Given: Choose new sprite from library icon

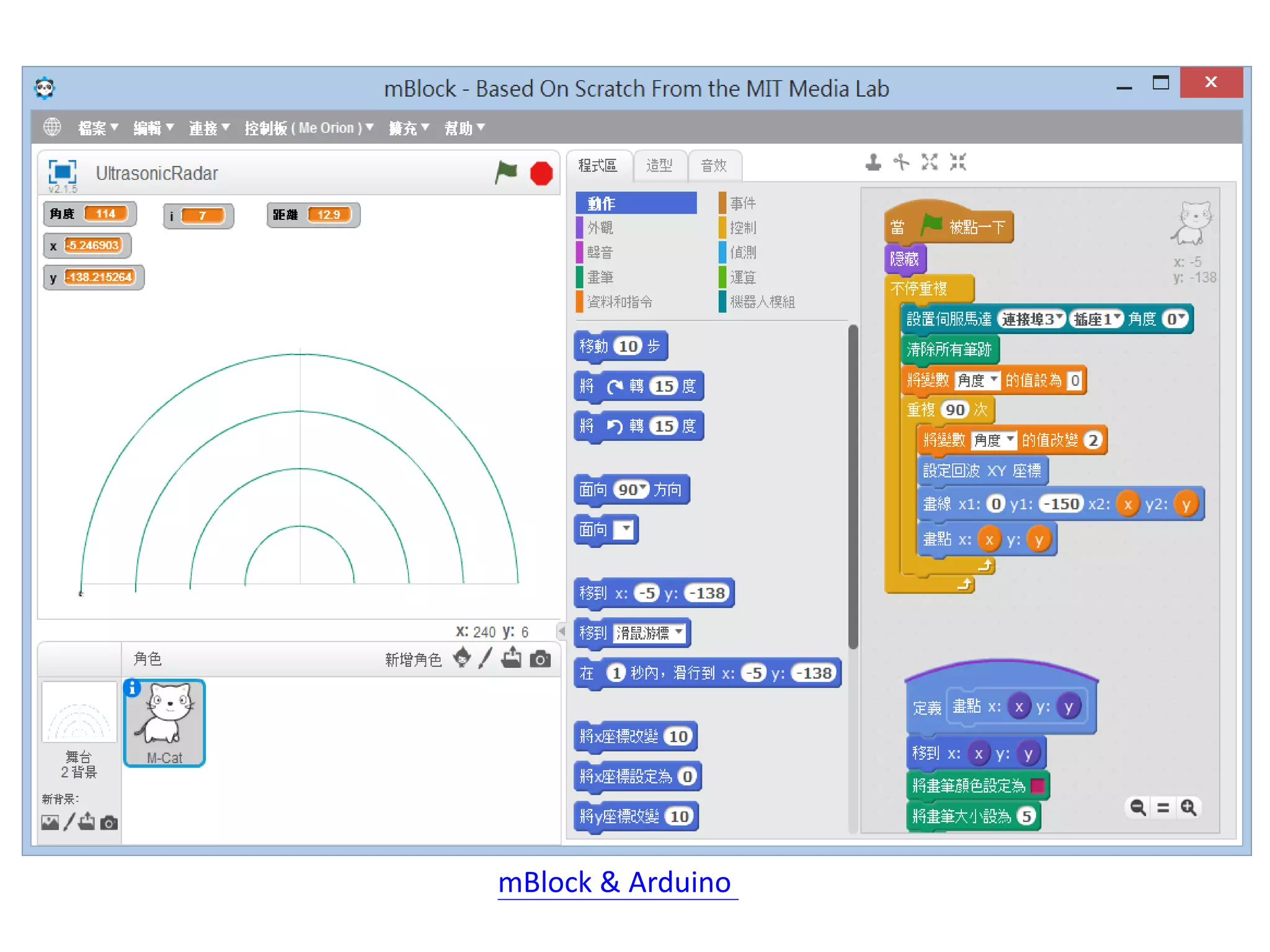Looking at the screenshot, I should (461, 658).
